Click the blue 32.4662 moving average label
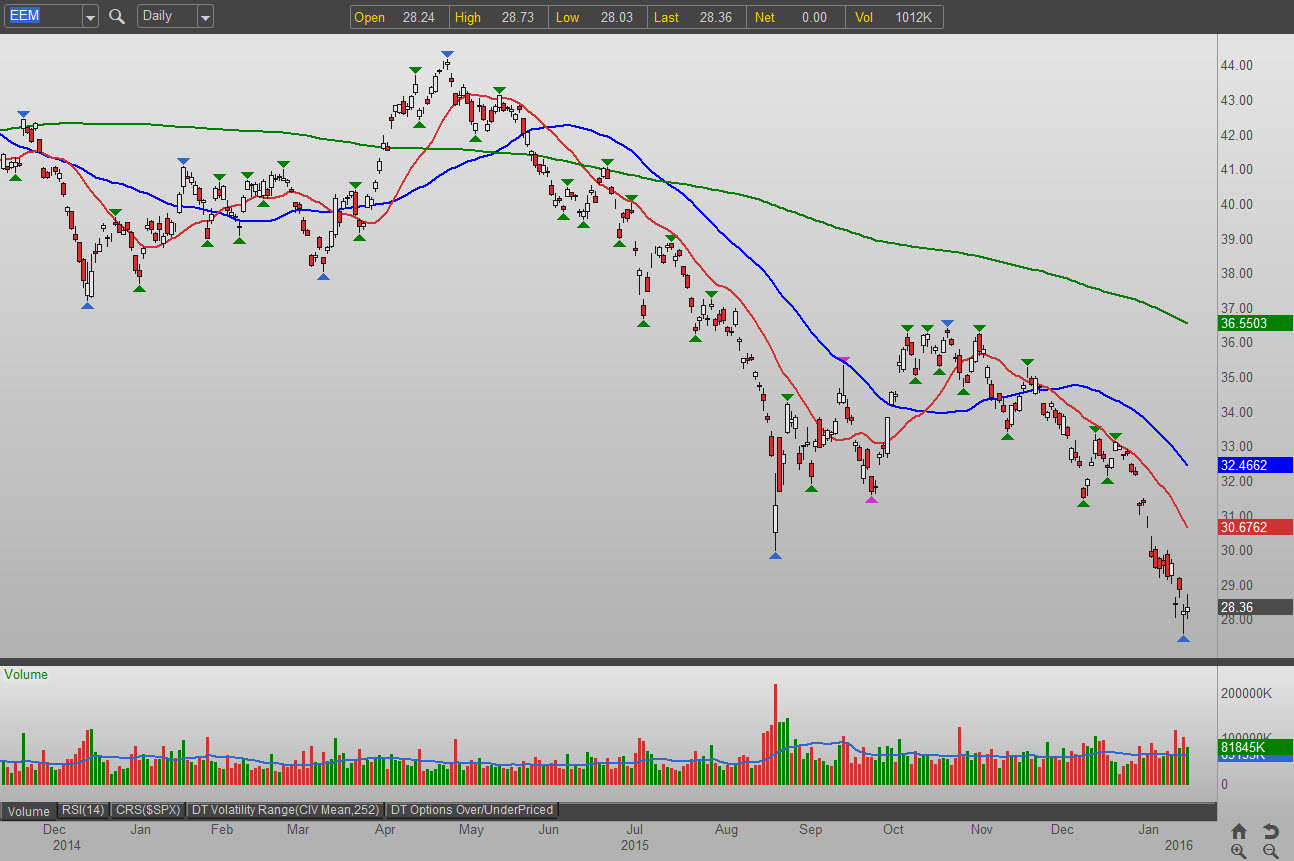Screen dimensions: 1294x861 tap(1255, 465)
